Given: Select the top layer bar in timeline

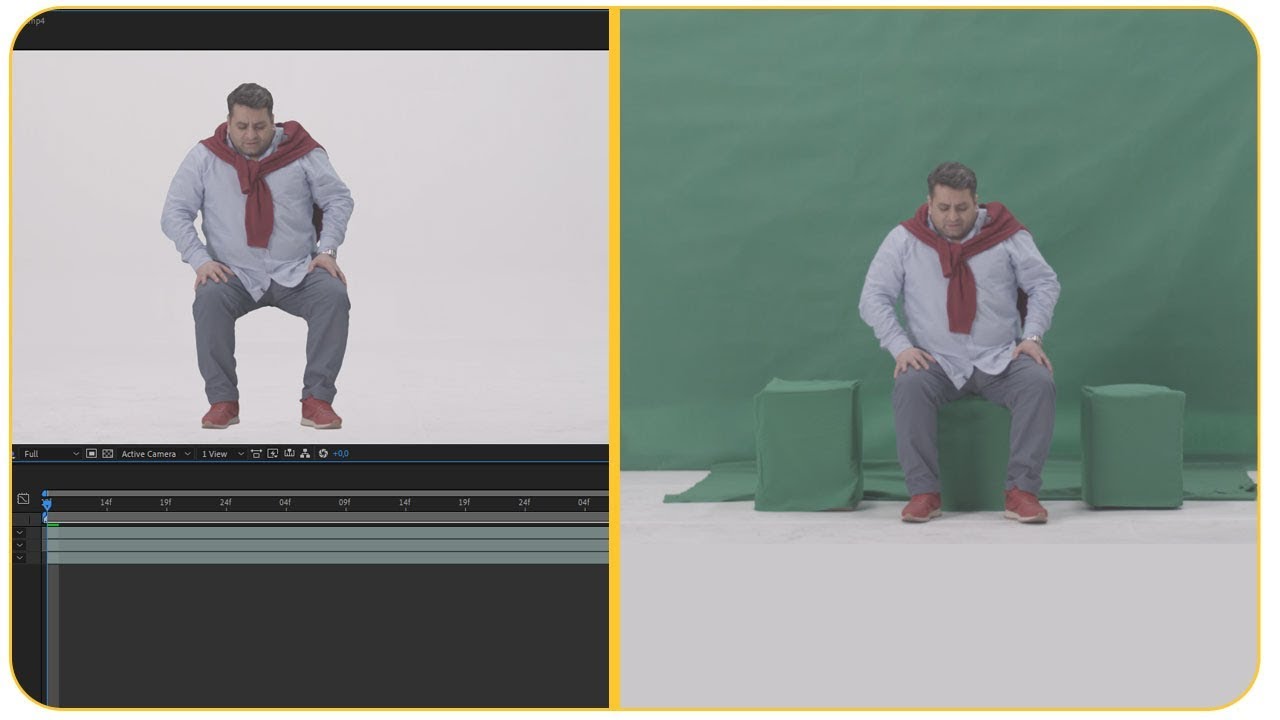Looking at the screenshot, I should coord(327,533).
